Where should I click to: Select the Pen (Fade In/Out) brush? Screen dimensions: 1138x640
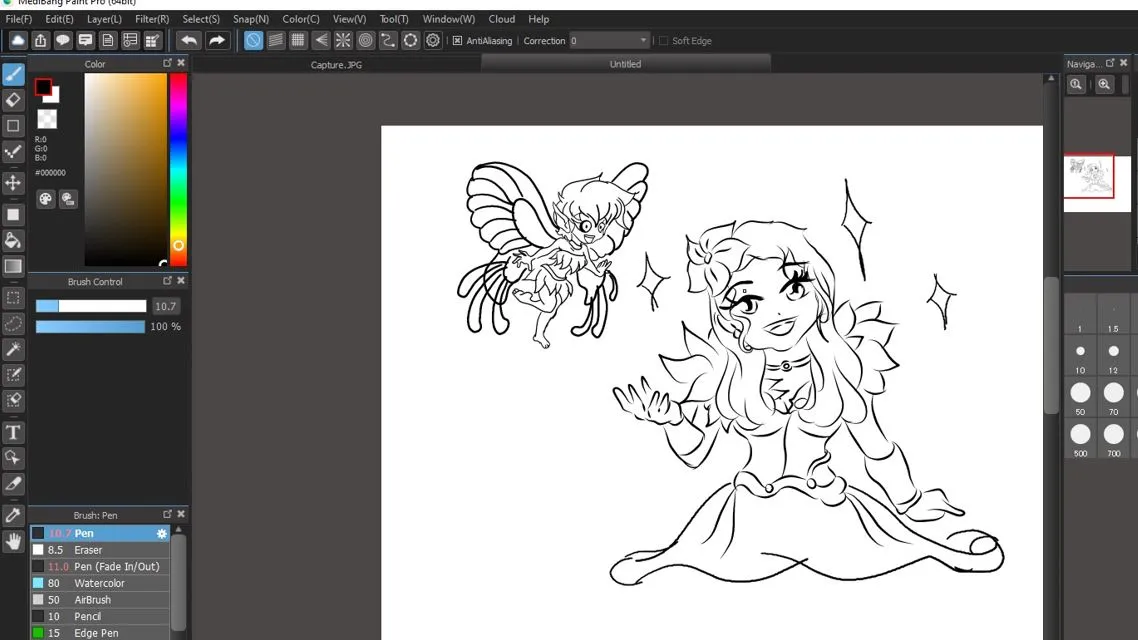(100, 567)
